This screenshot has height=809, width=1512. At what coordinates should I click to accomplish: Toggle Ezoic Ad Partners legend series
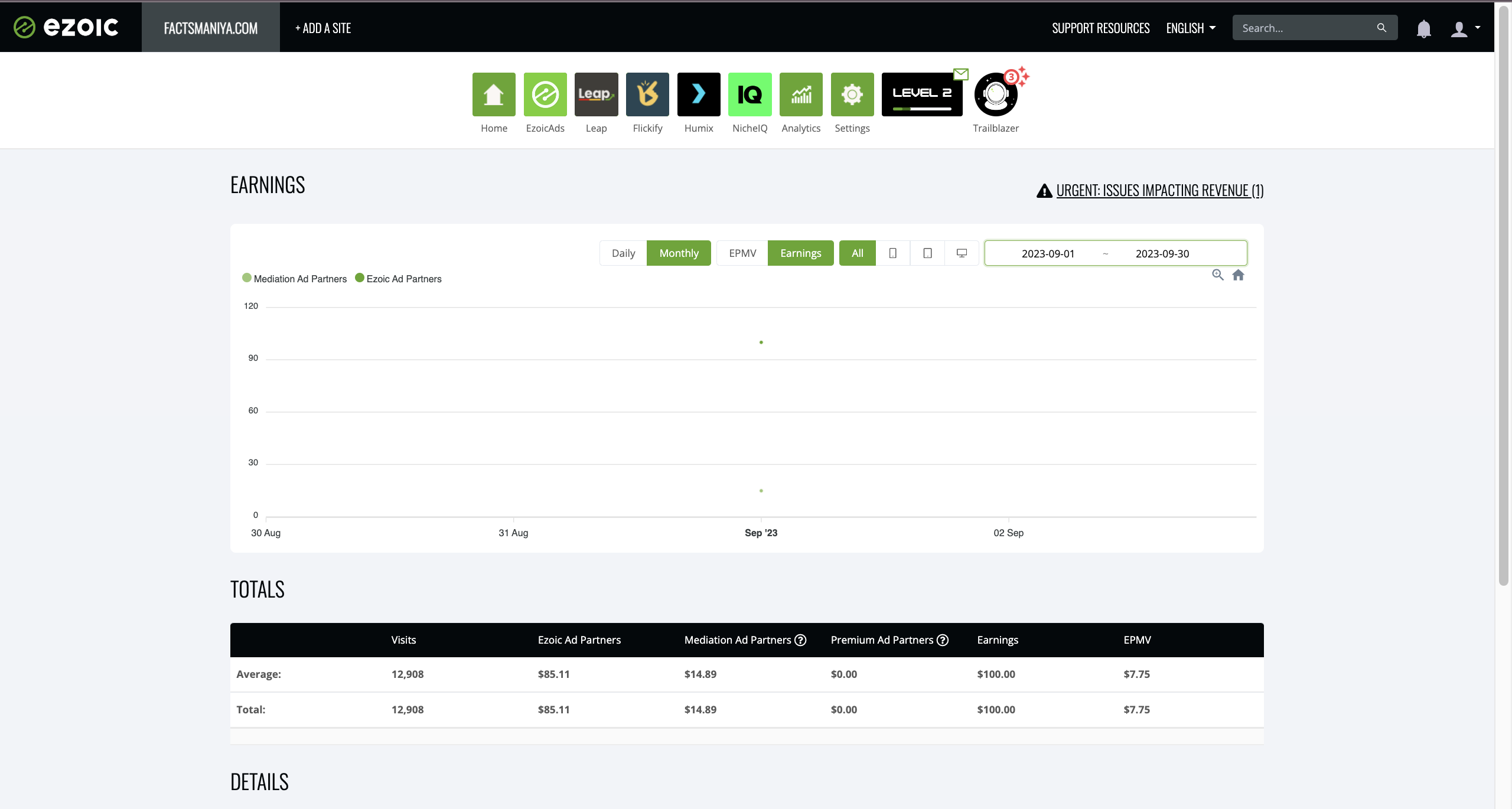click(x=398, y=279)
